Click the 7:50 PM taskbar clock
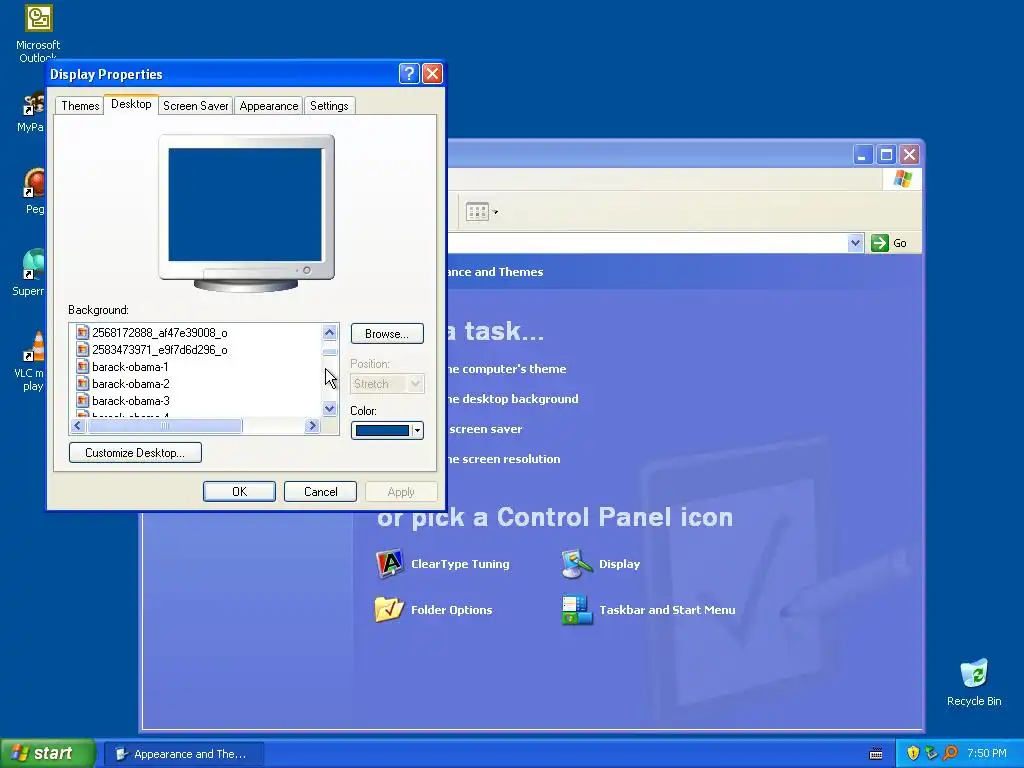Screen dimensions: 1024x768 [x=986, y=754]
